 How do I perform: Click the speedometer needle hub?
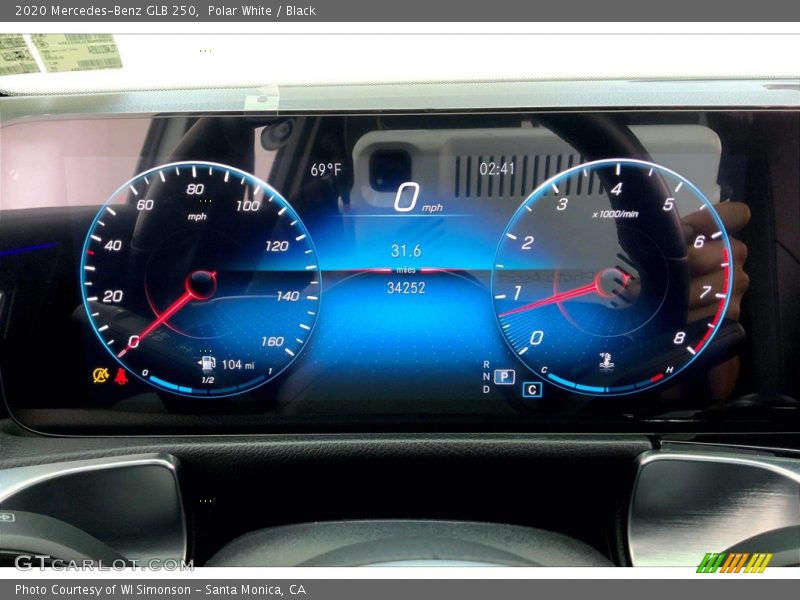point(201,284)
